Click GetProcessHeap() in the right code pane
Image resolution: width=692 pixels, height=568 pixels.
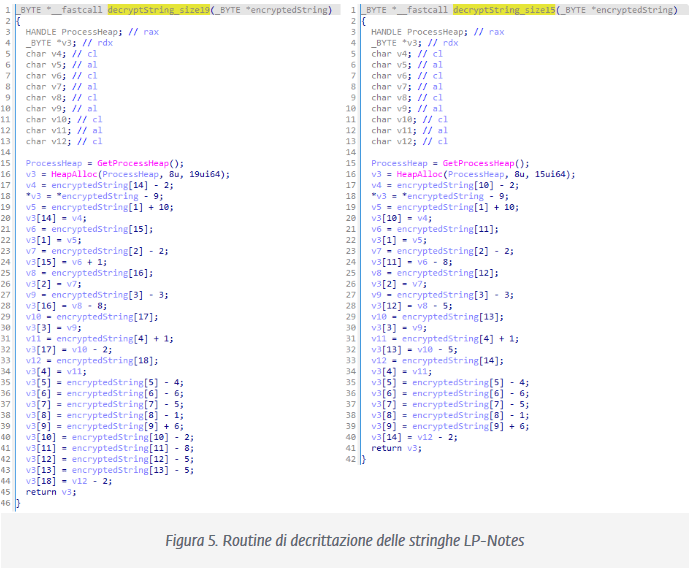click(x=482, y=162)
